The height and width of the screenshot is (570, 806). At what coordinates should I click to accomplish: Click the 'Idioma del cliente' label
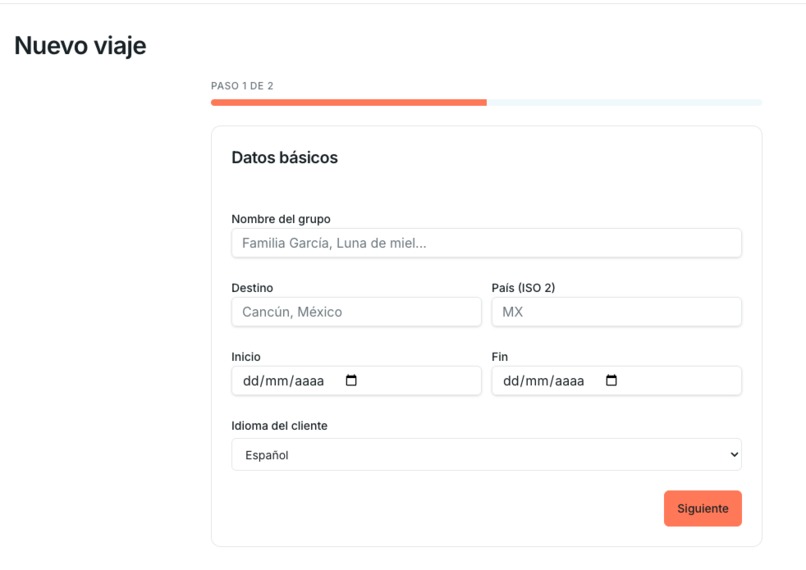click(279, 426)
